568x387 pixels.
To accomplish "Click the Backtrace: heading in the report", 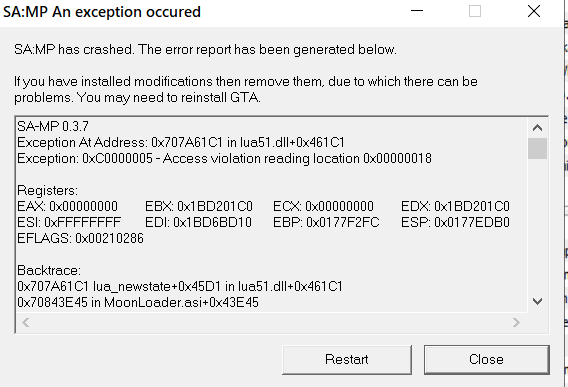I will click(49, 270).
